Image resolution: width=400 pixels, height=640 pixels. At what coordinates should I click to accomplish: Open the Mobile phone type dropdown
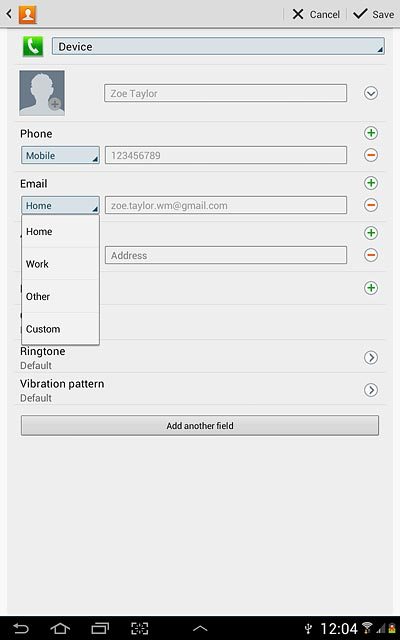(60, 155)
